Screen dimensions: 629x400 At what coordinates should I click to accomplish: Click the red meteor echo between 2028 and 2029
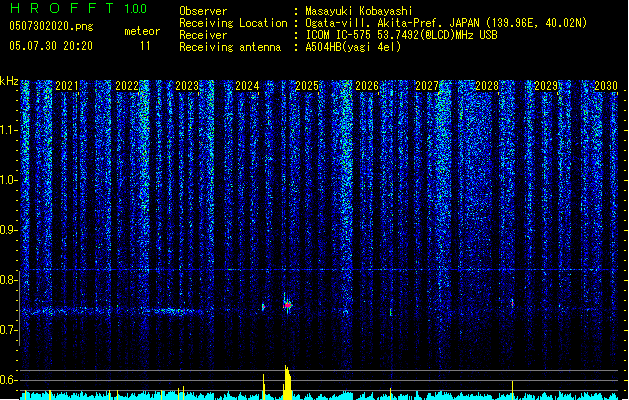pyautogui.click(x=512, y=303)
